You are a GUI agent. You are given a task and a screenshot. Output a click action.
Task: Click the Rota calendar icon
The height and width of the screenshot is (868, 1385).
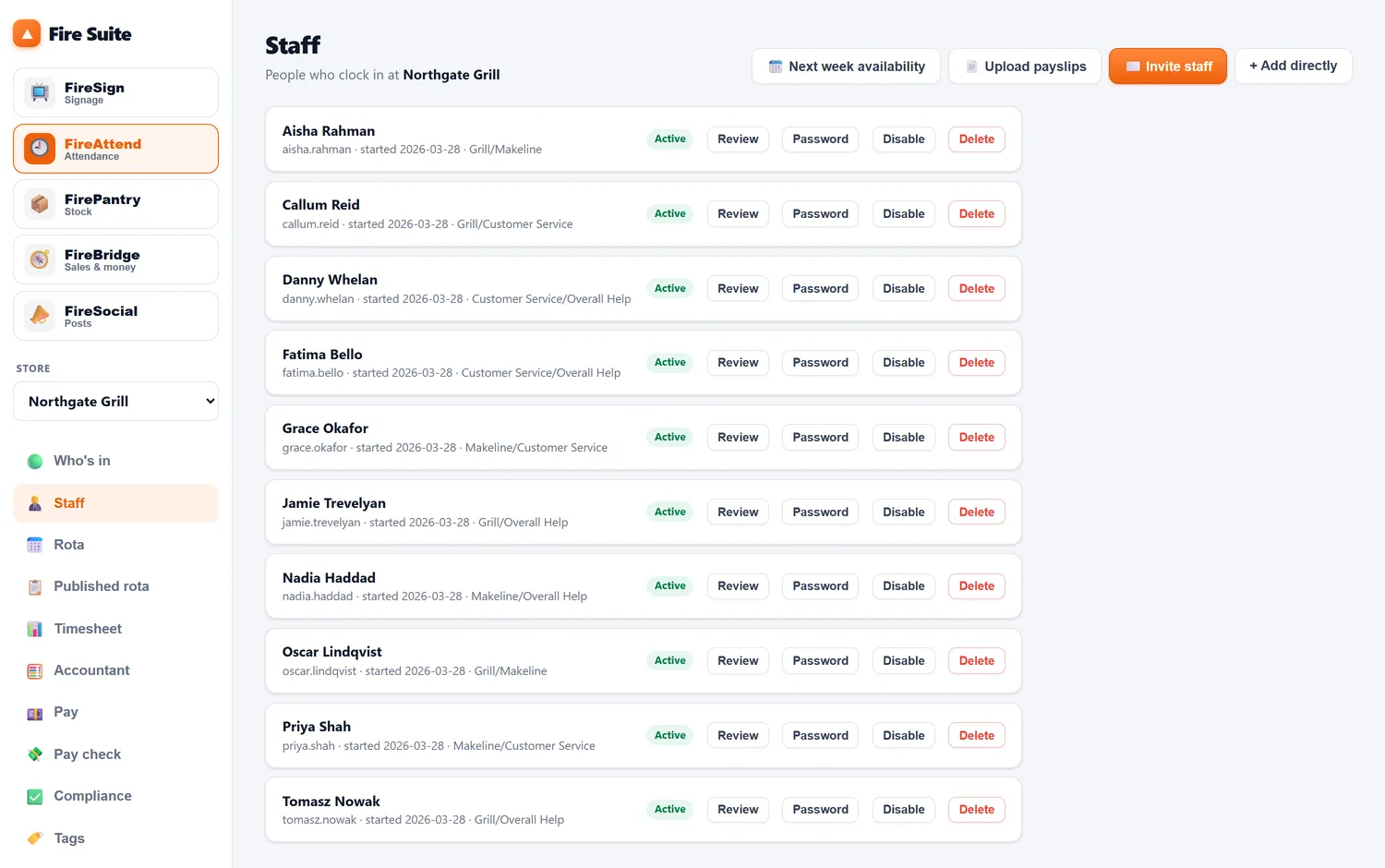(35, 545)
